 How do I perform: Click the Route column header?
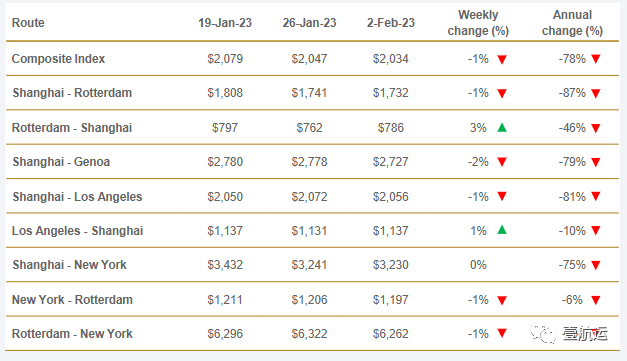coord(28,23)
